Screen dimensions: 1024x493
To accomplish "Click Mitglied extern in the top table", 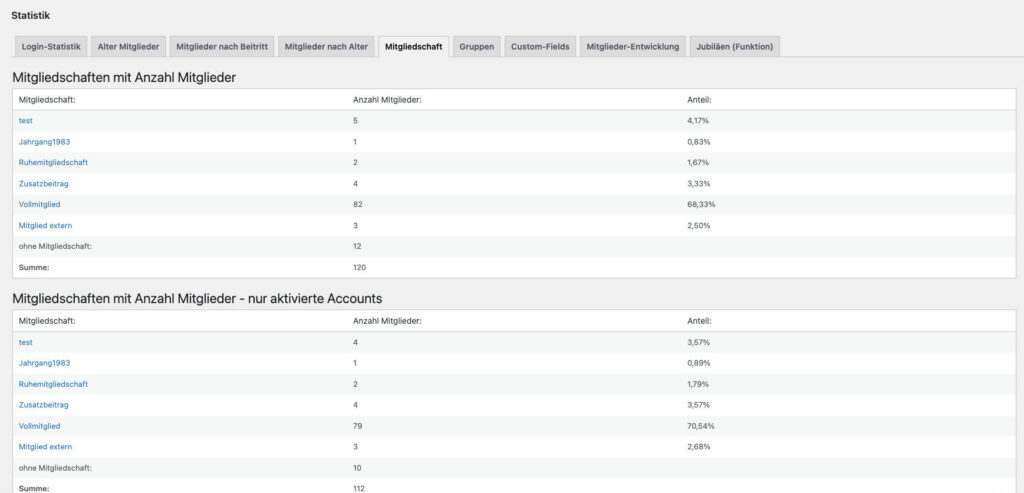I will click(x=45, y=226).
